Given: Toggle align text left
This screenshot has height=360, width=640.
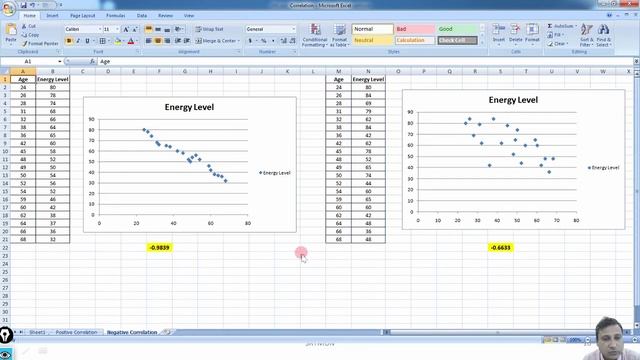Looking at the screenshot, I should click(149, 41).
